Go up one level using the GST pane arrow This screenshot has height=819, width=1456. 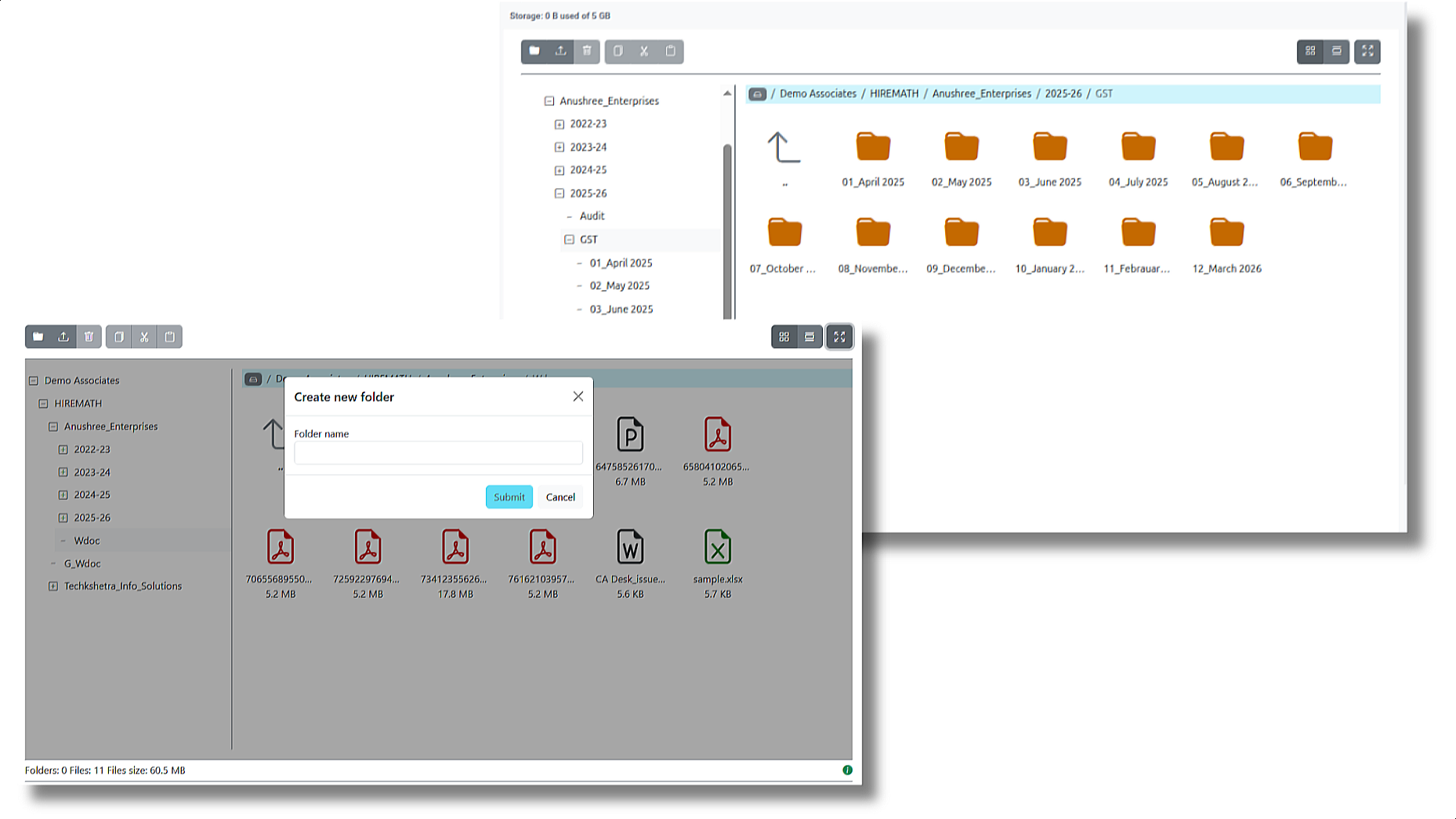pyautogui.click(x=784, y=148)
